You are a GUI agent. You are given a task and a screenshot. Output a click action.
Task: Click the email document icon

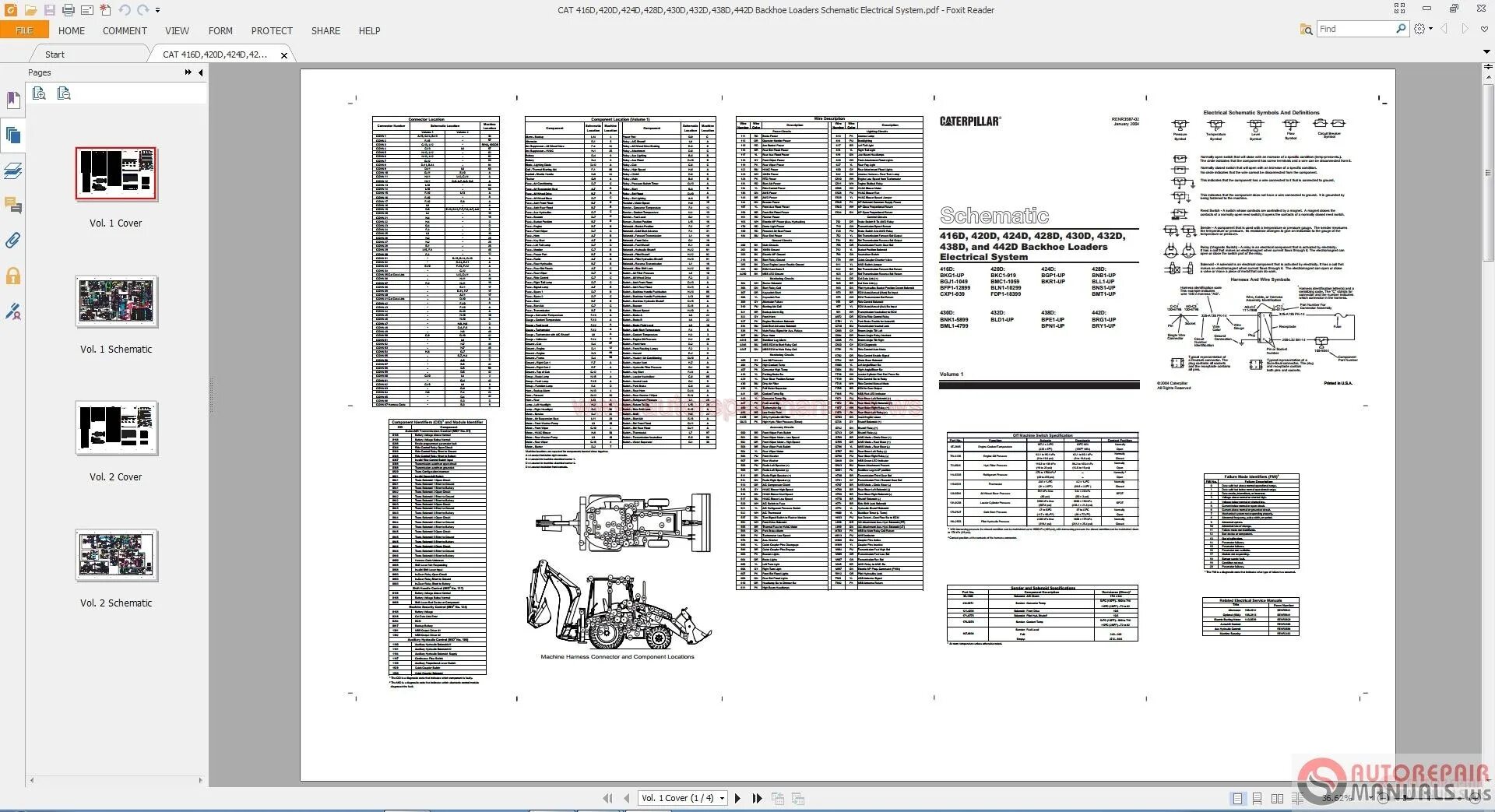coord(86,10)
